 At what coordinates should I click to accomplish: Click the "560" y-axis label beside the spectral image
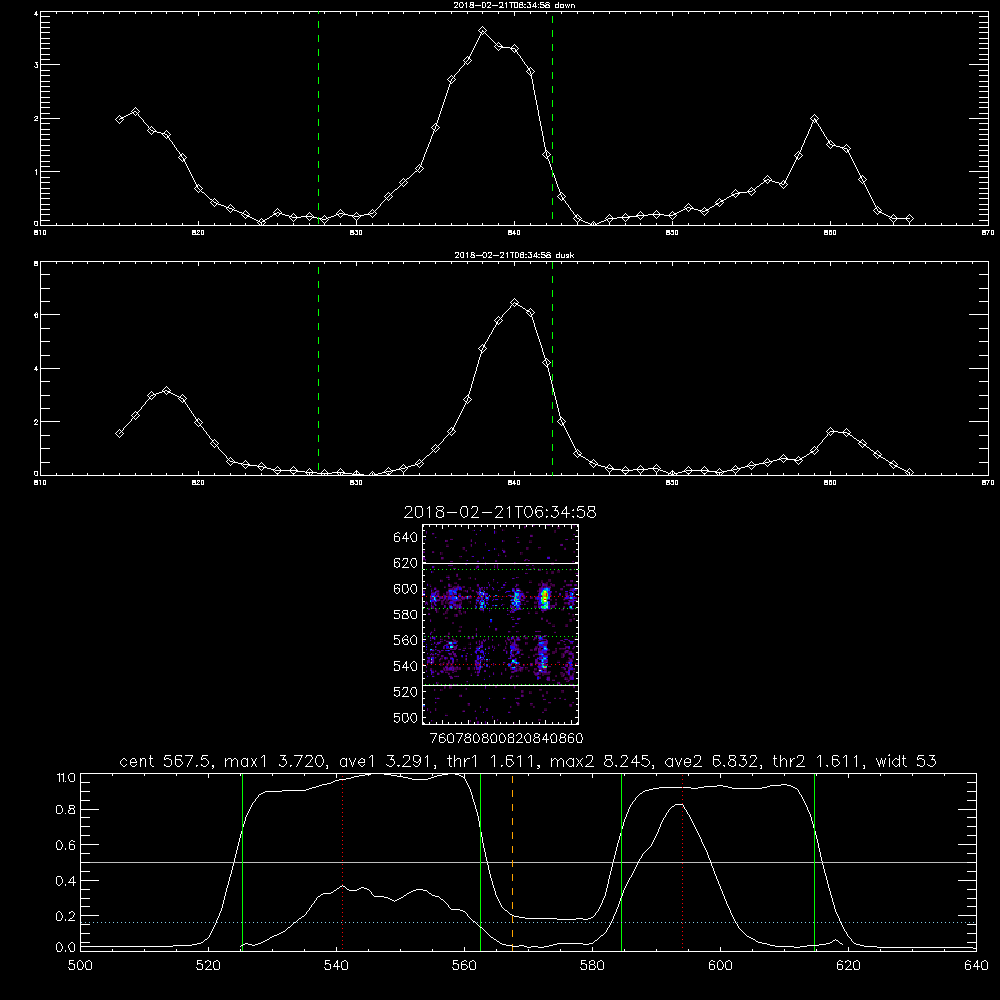tap(406, 640)
